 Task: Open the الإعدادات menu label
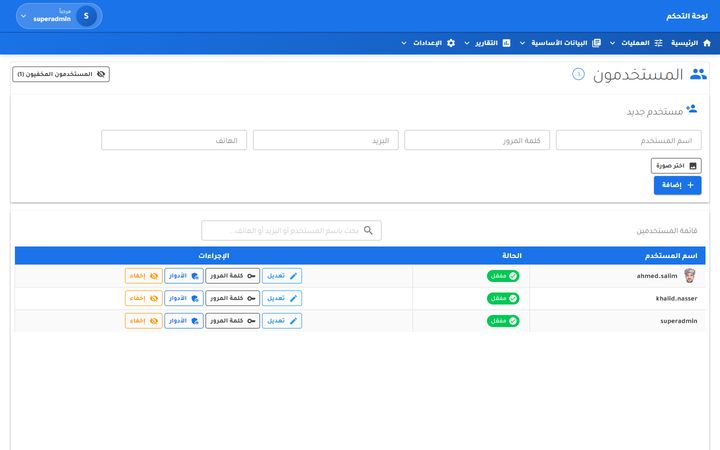coord(428,43)
